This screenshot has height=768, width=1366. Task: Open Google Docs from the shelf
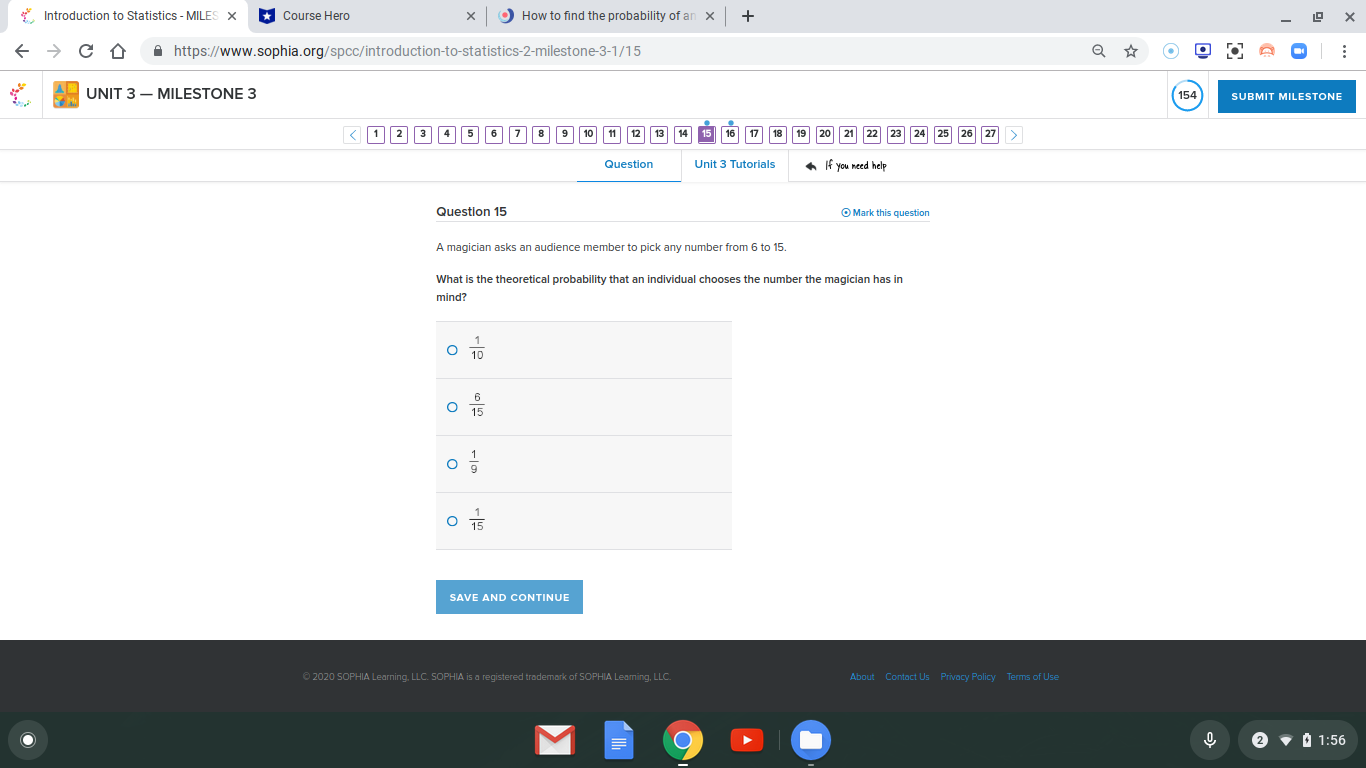(619, 740)
